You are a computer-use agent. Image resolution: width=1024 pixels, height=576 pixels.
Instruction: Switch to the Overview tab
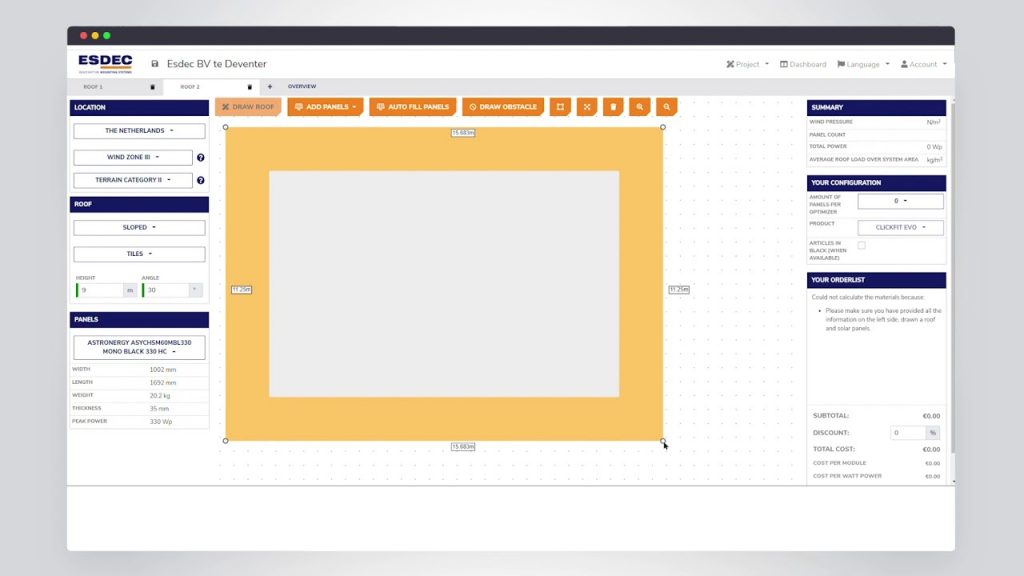(301, 86)
